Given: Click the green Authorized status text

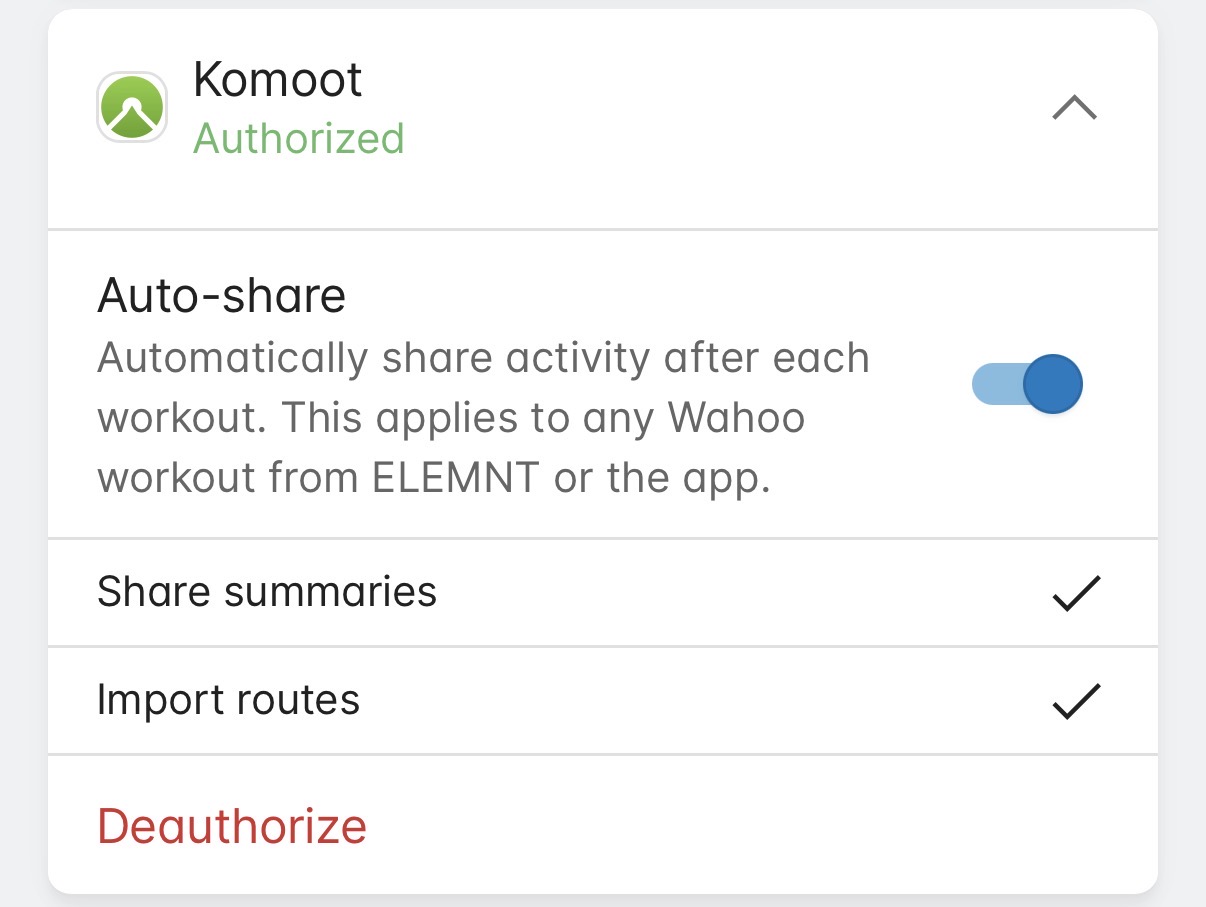Looking at the screenshot, I should [298, 139].
